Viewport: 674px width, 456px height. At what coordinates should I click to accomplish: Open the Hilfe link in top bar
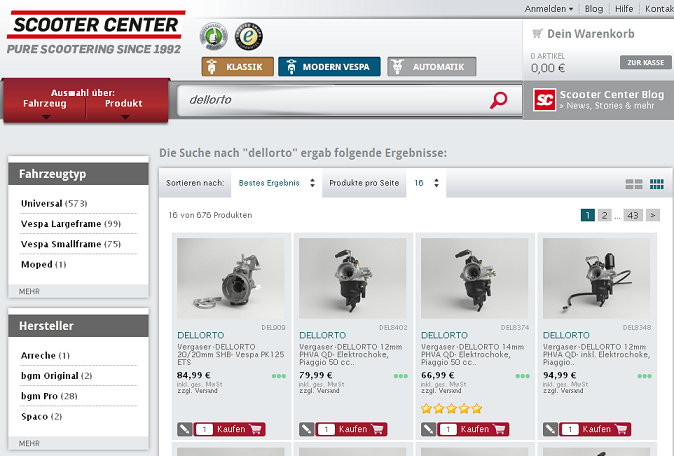click(x=624, y=9)
